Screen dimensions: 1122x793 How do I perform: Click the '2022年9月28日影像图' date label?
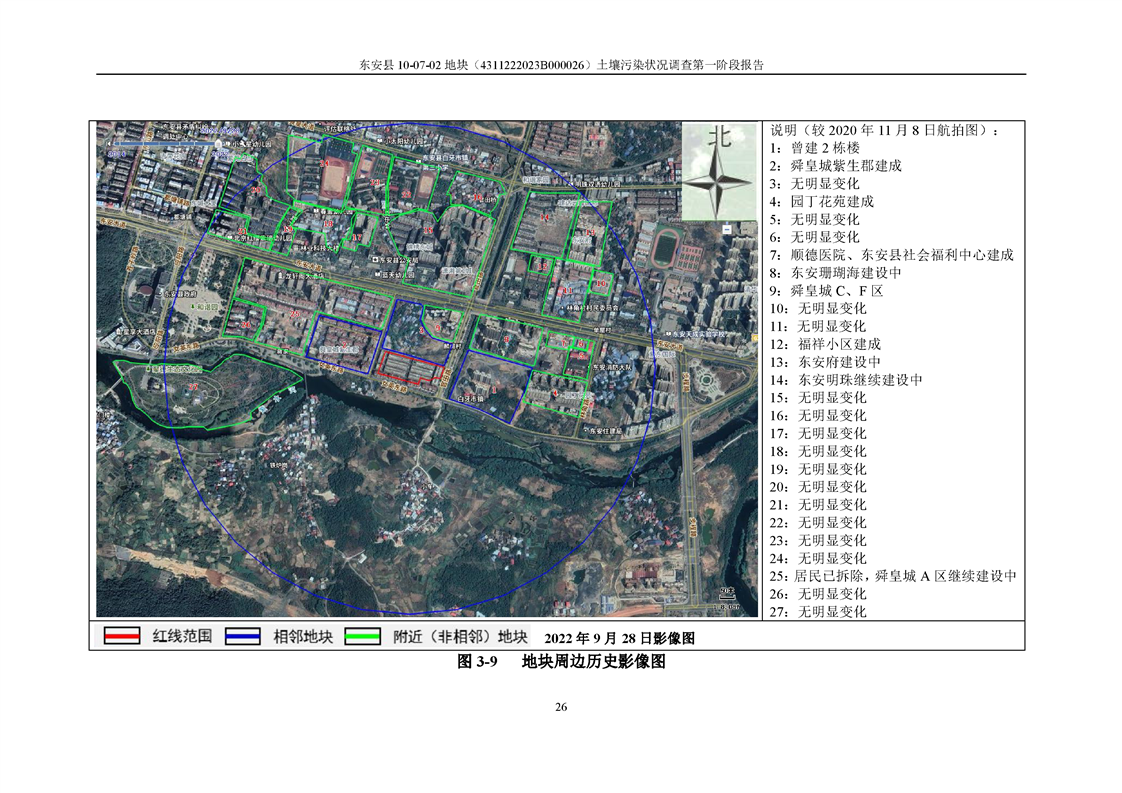pyautogui.click(x=619, y=637)
